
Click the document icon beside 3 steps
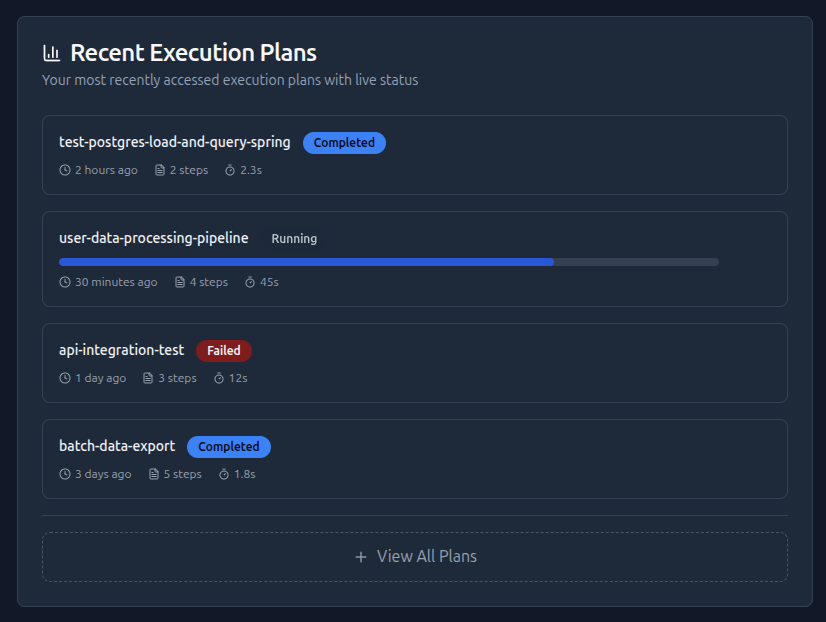click(x=148, y=378)
